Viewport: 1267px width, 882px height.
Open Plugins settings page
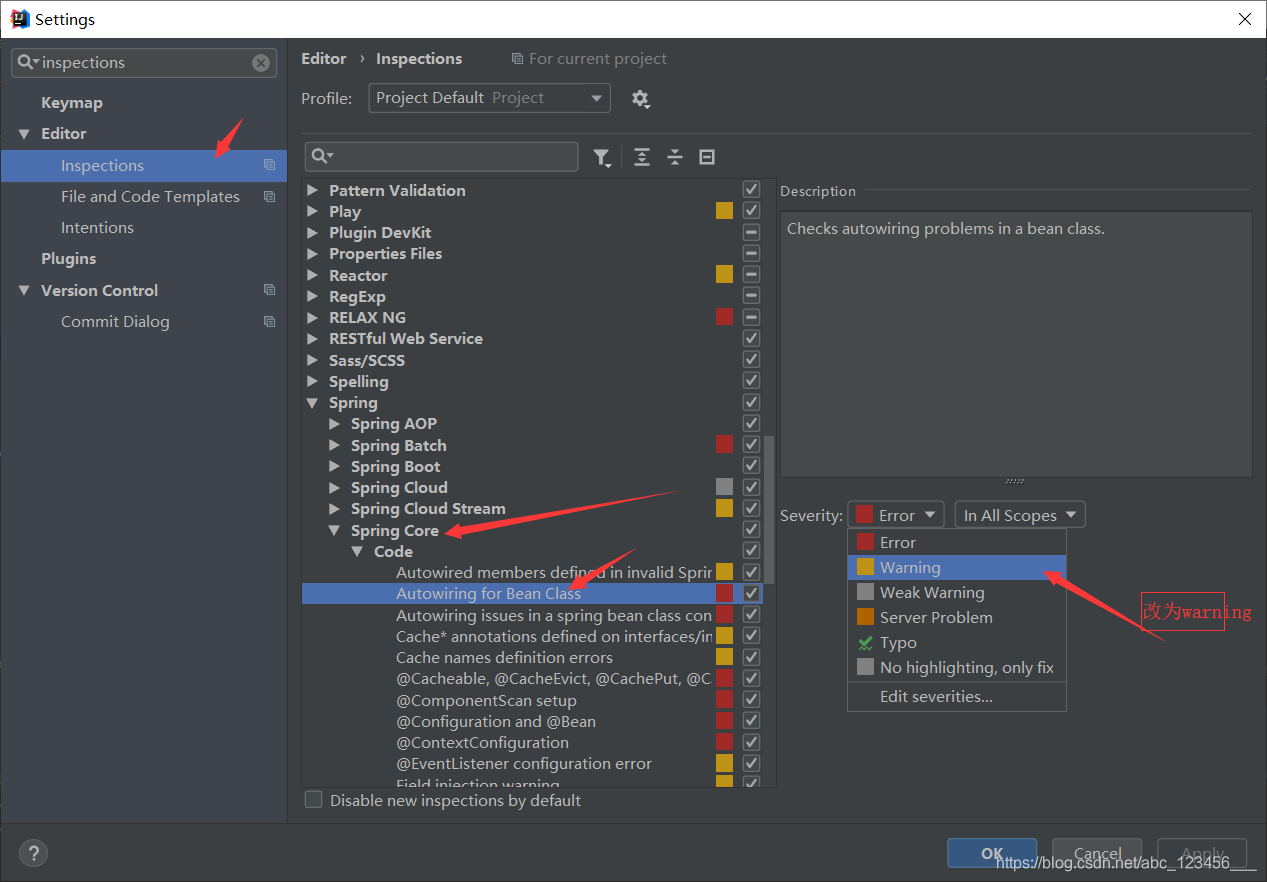pos(69,259)
